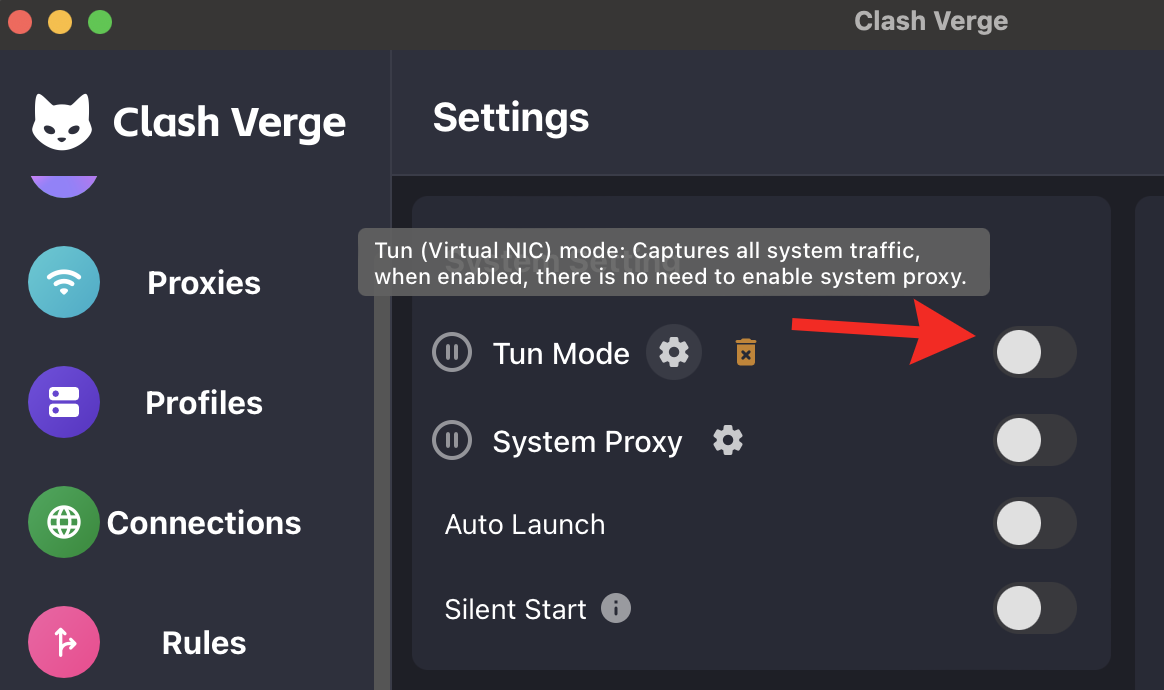The height and width of the screenshot is (690, 1164).
Task: Click the Clash Verge cat logo
Action: pos(62,122)
